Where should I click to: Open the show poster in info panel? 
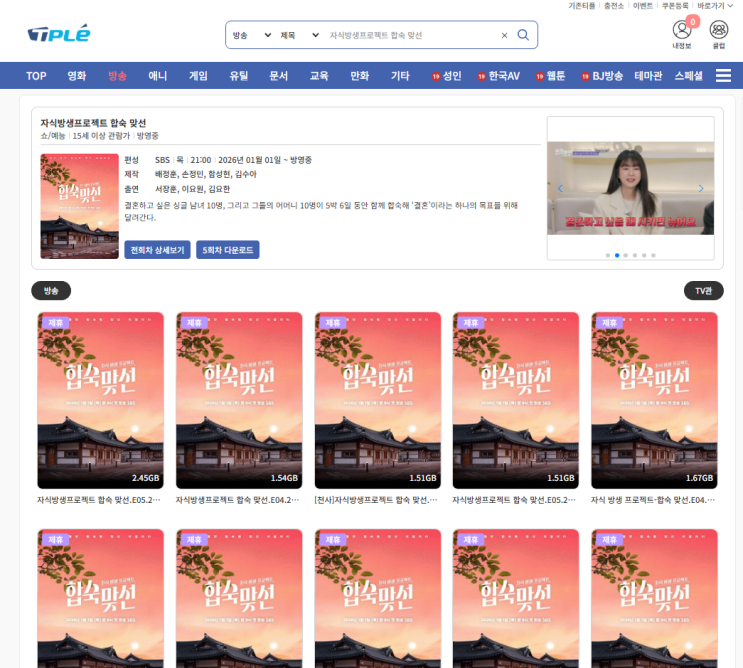pyautogui.click(x=80, y=206)
